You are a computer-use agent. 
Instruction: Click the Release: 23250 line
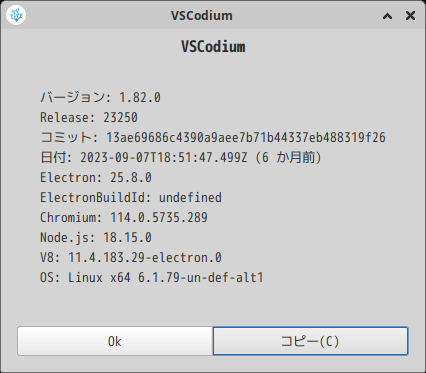click(89, 117)
